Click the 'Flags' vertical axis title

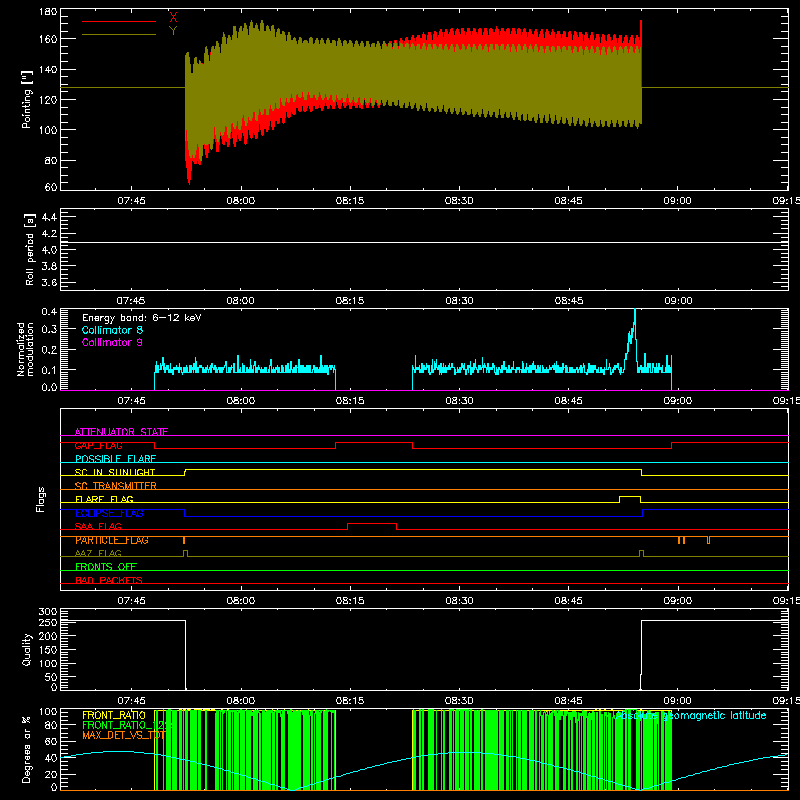[40, 499]
